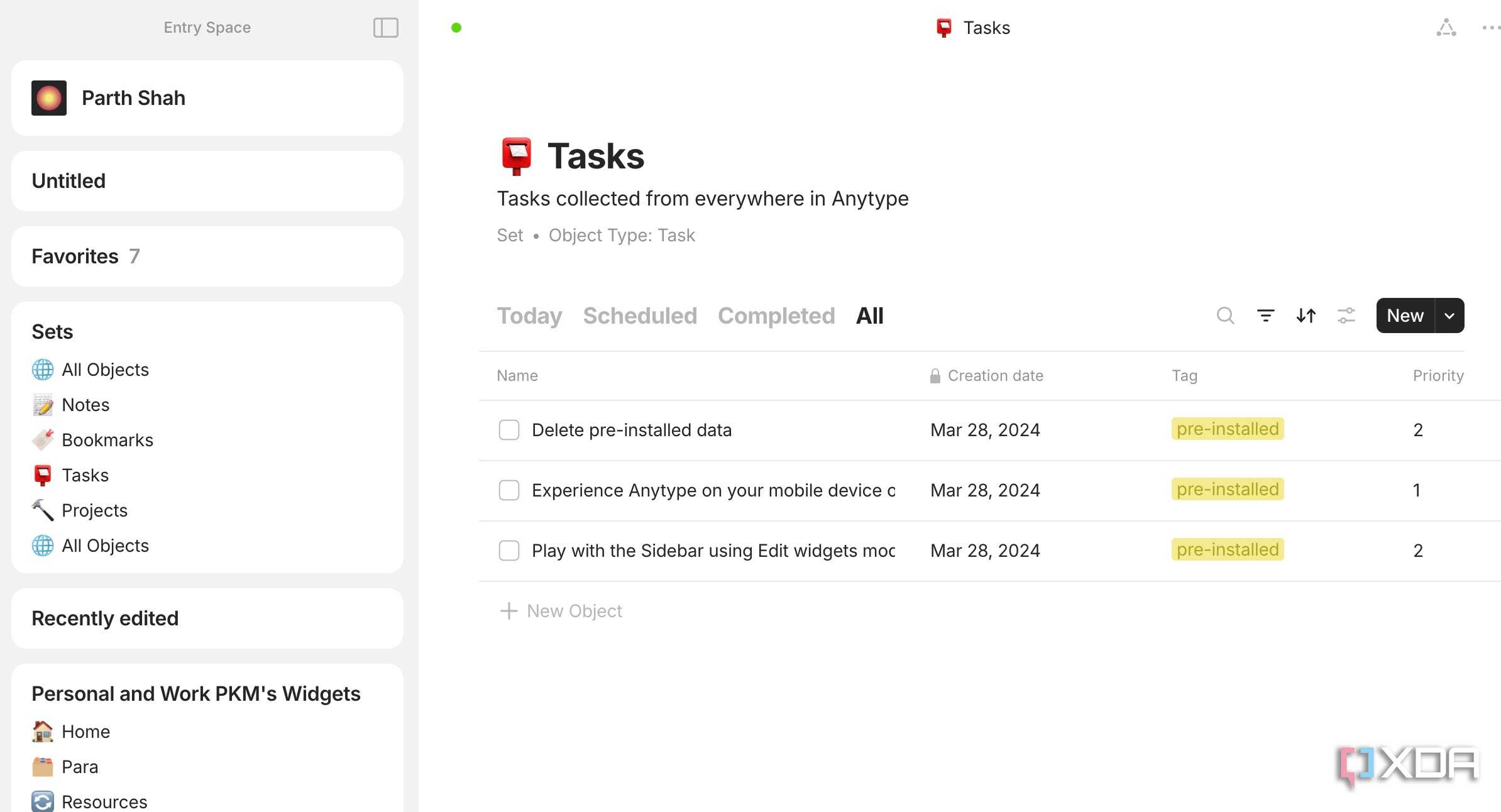Switch to the Today view tab

pyautogui.click(x=529, y=315)
